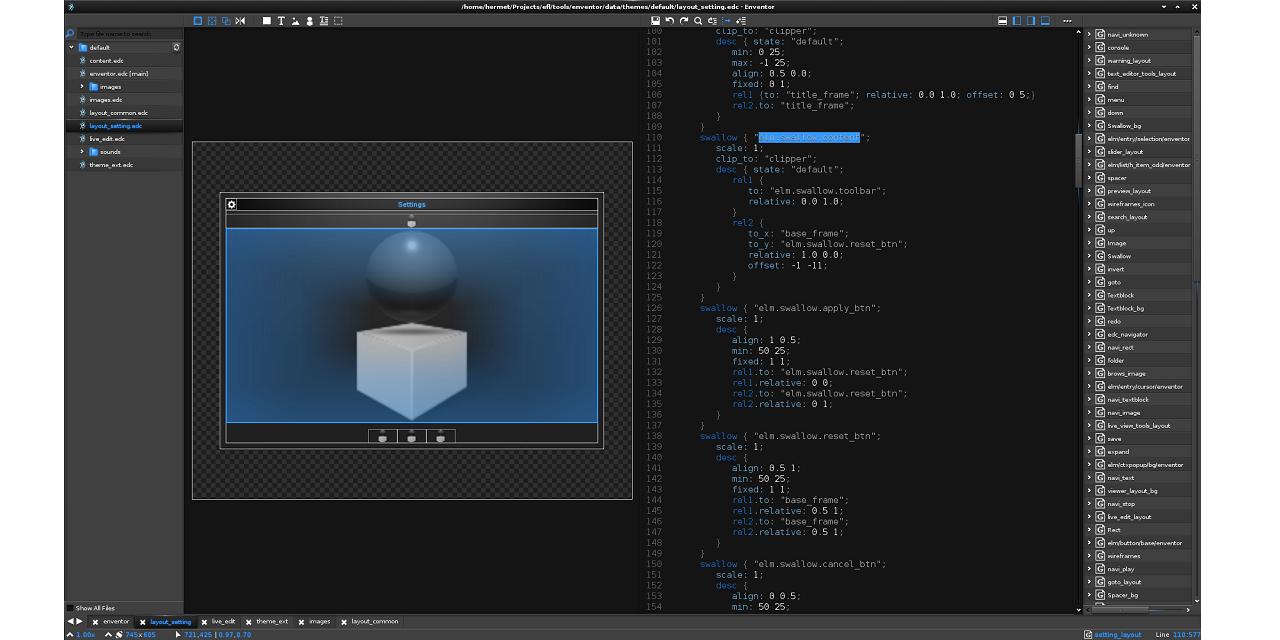Click the Redo arrow icon
The height and width of the screenshot is (640, 1280).
point(684,21)
